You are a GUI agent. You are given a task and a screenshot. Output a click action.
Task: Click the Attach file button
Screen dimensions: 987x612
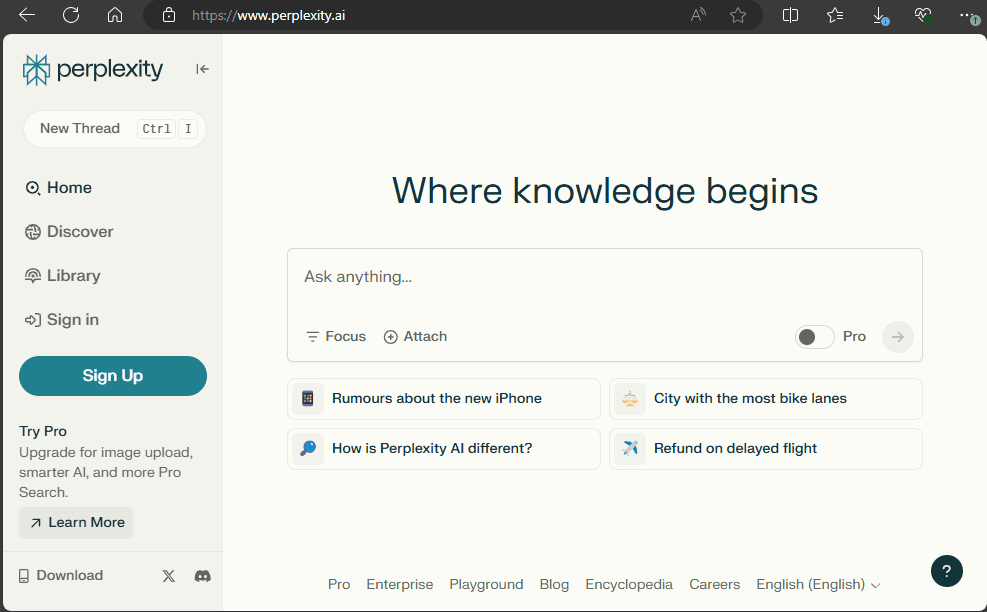coord(415,337)
